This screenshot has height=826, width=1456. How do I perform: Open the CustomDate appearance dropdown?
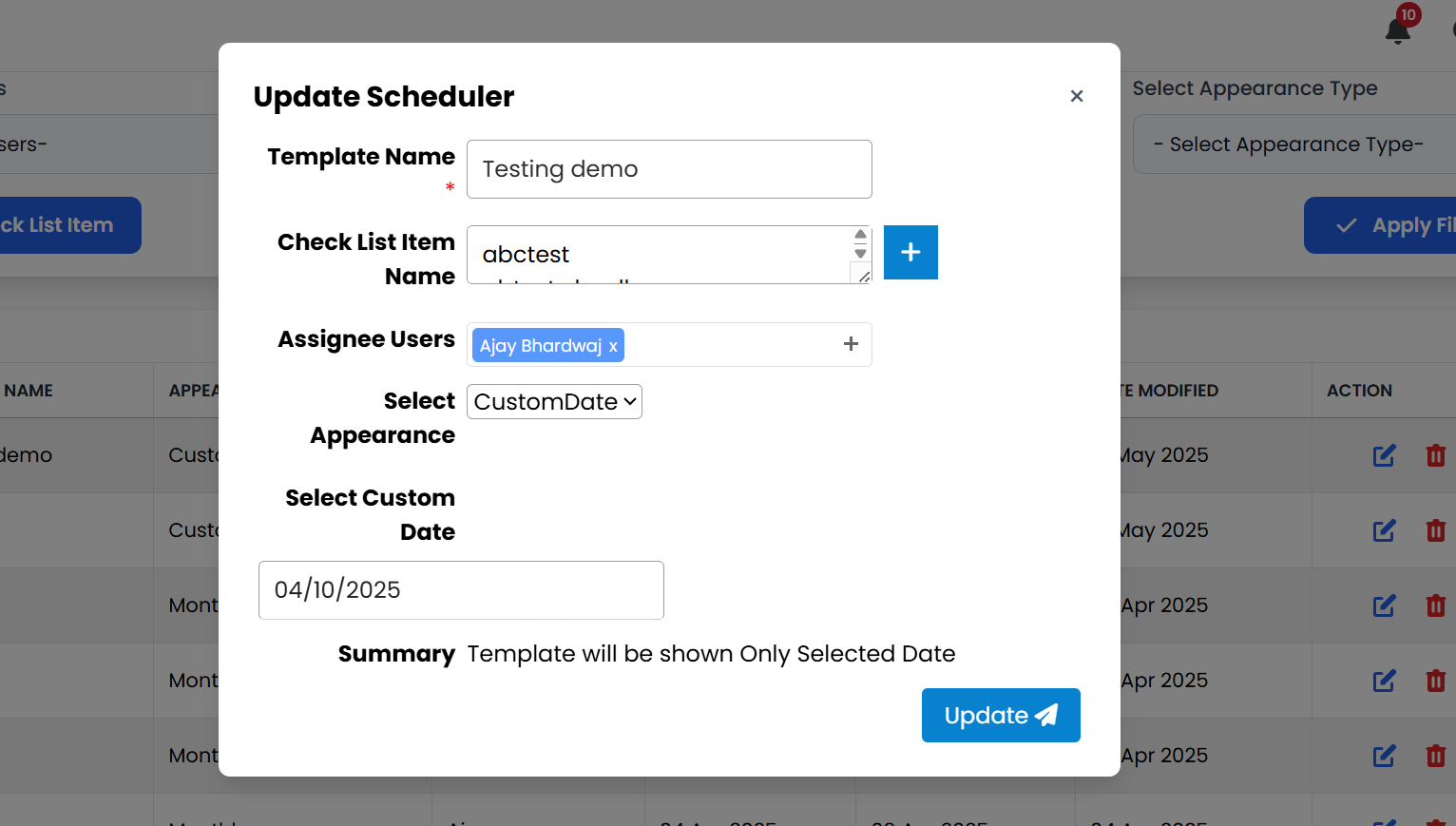[x=553, y=401]
